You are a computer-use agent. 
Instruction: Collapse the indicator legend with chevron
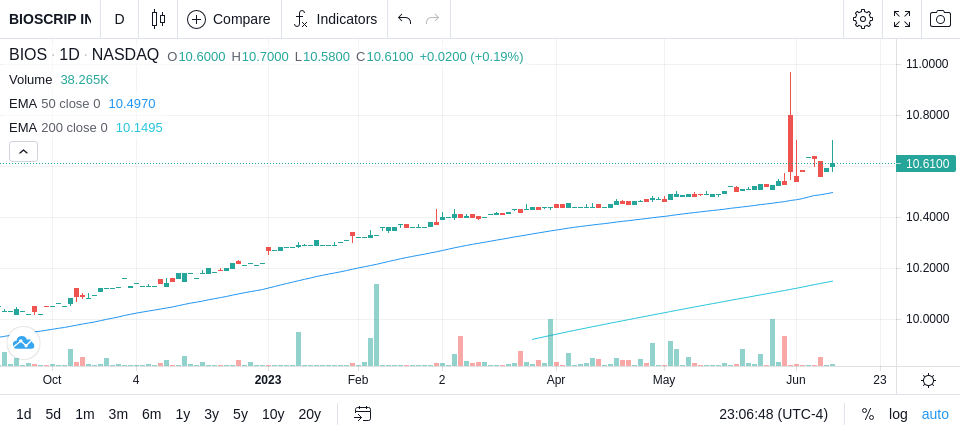tap(23, 151)
